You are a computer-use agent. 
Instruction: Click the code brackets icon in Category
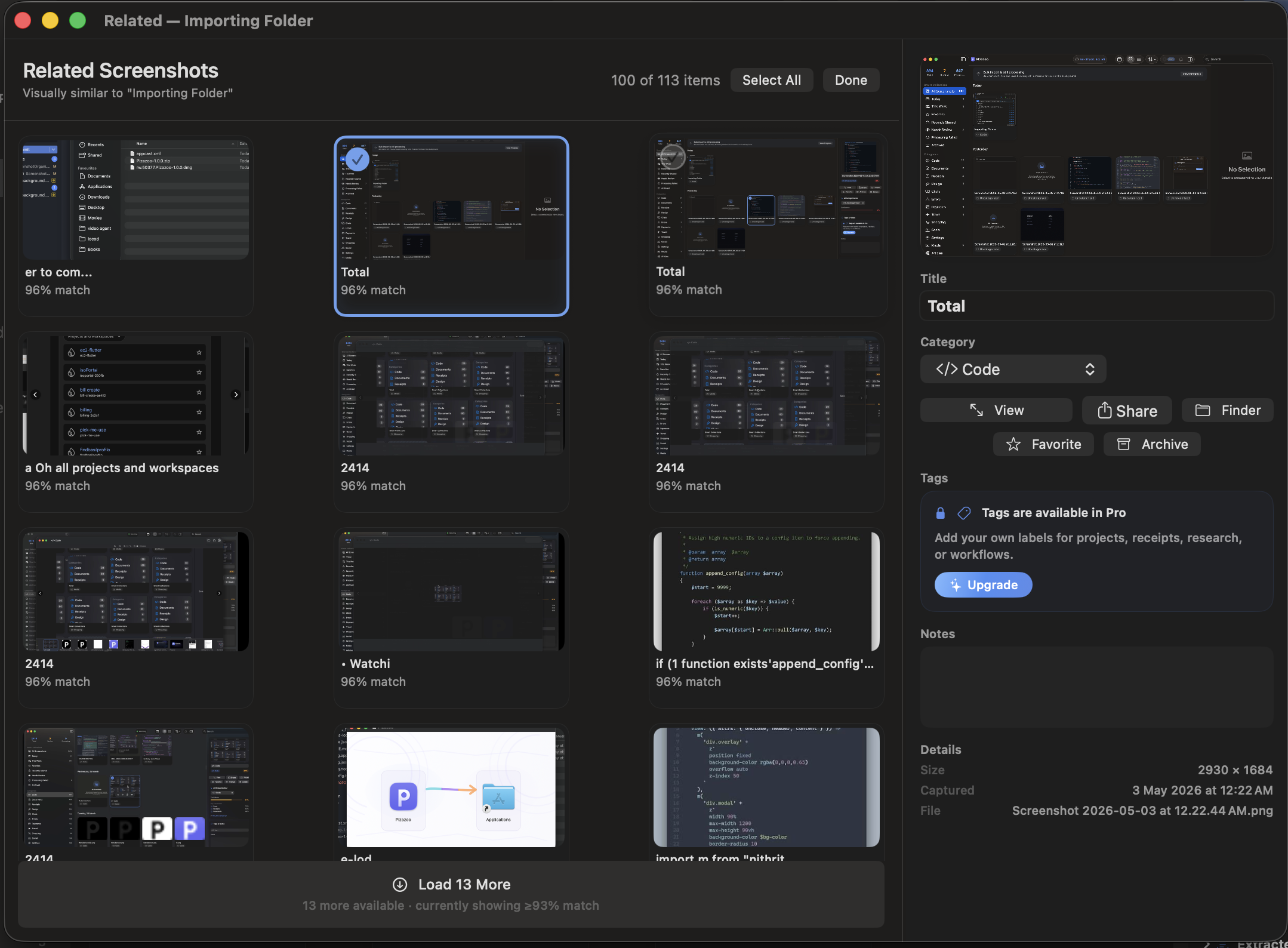click(947, 369)
